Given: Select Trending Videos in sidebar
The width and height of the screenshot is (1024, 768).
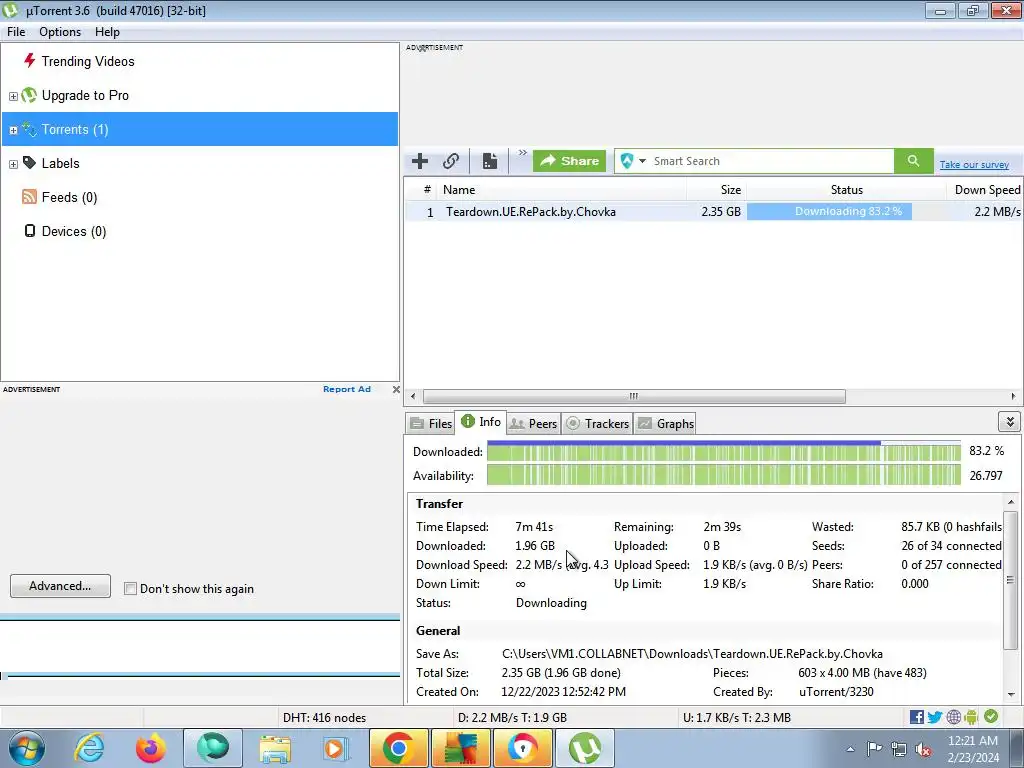Looking at the screenshot, I should coord(88,61).
